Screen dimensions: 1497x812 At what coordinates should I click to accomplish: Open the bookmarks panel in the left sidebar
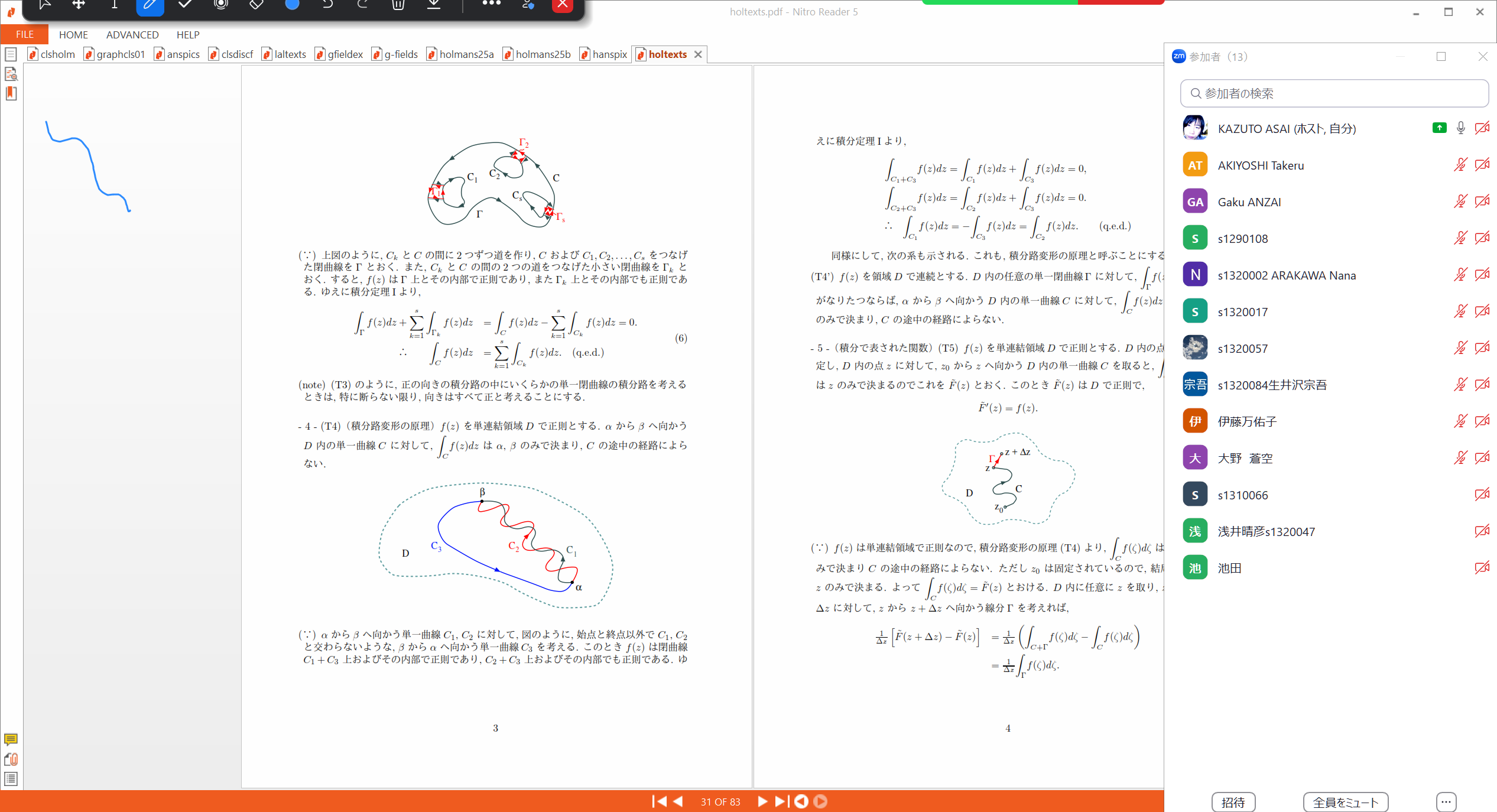(11, 93)
